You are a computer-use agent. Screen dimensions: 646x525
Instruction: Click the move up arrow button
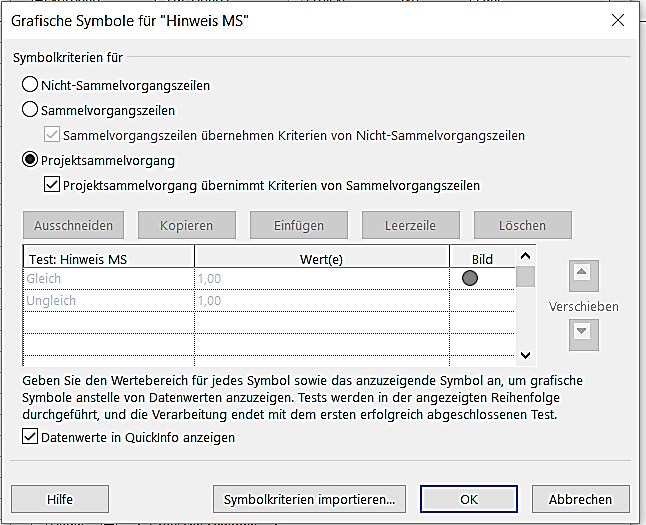[x=583, y=273]
